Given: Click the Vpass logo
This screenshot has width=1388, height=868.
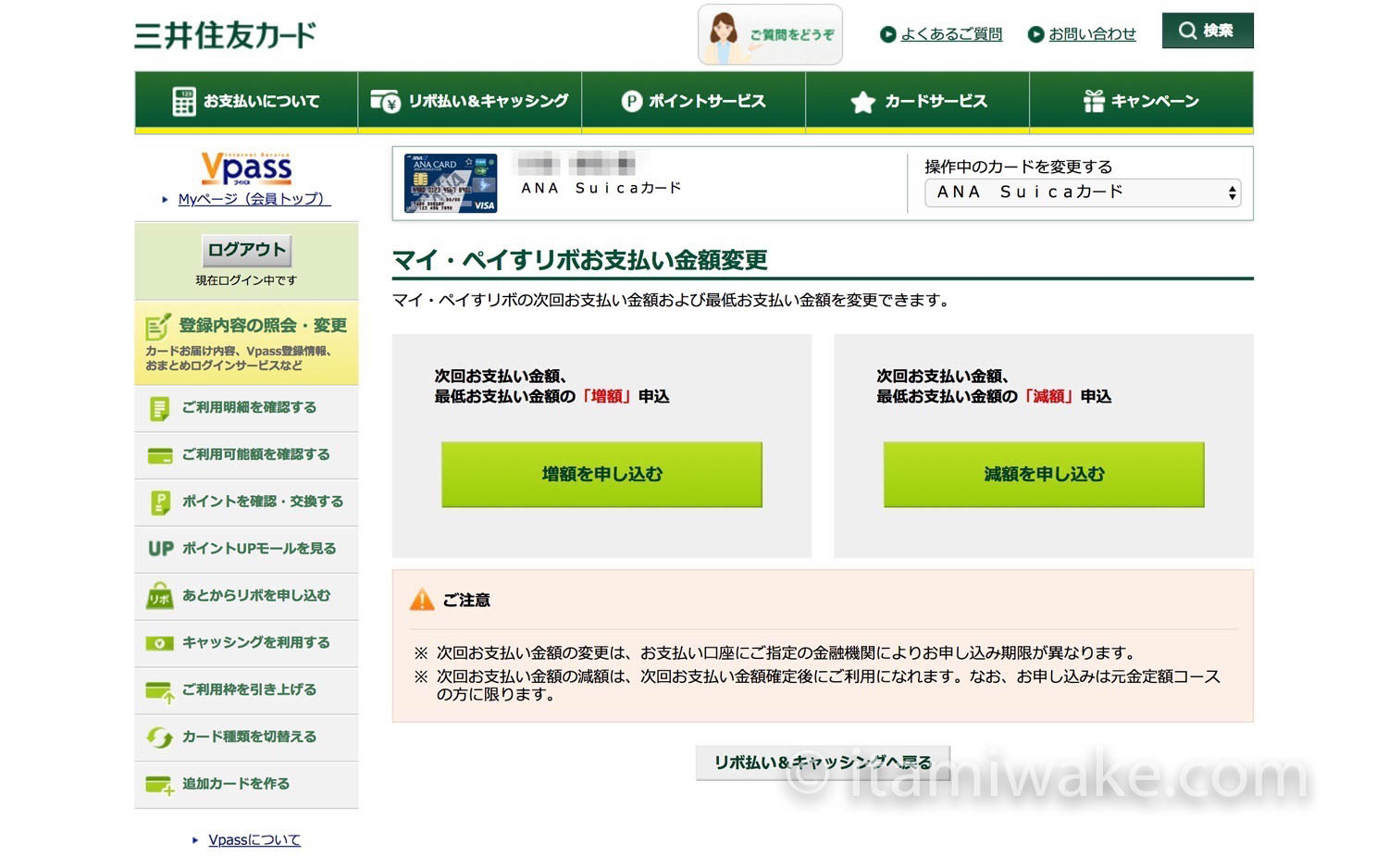Looking at the screenshot, I should tap(246, 168).
